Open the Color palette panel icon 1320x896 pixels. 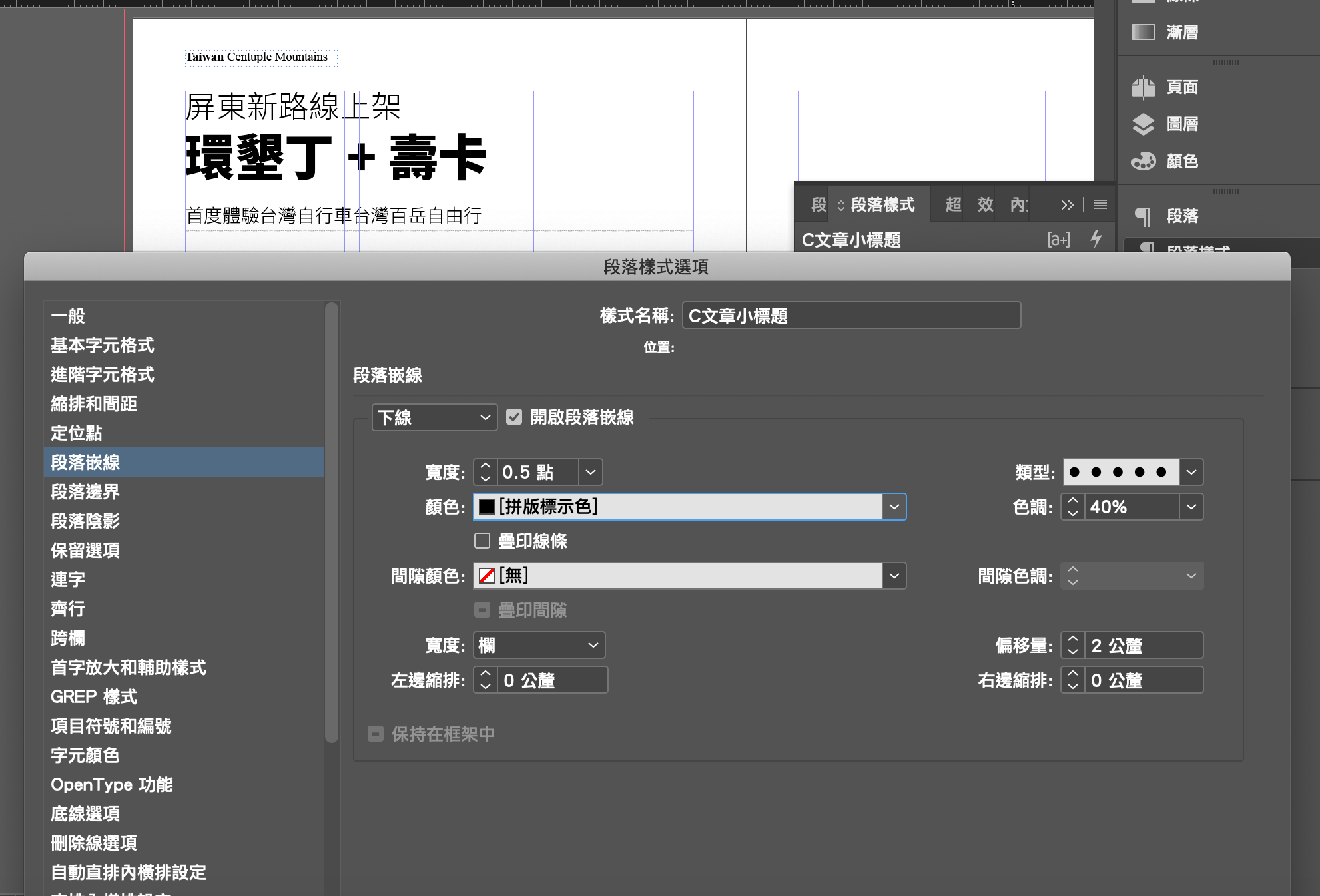click(1144, 161)
